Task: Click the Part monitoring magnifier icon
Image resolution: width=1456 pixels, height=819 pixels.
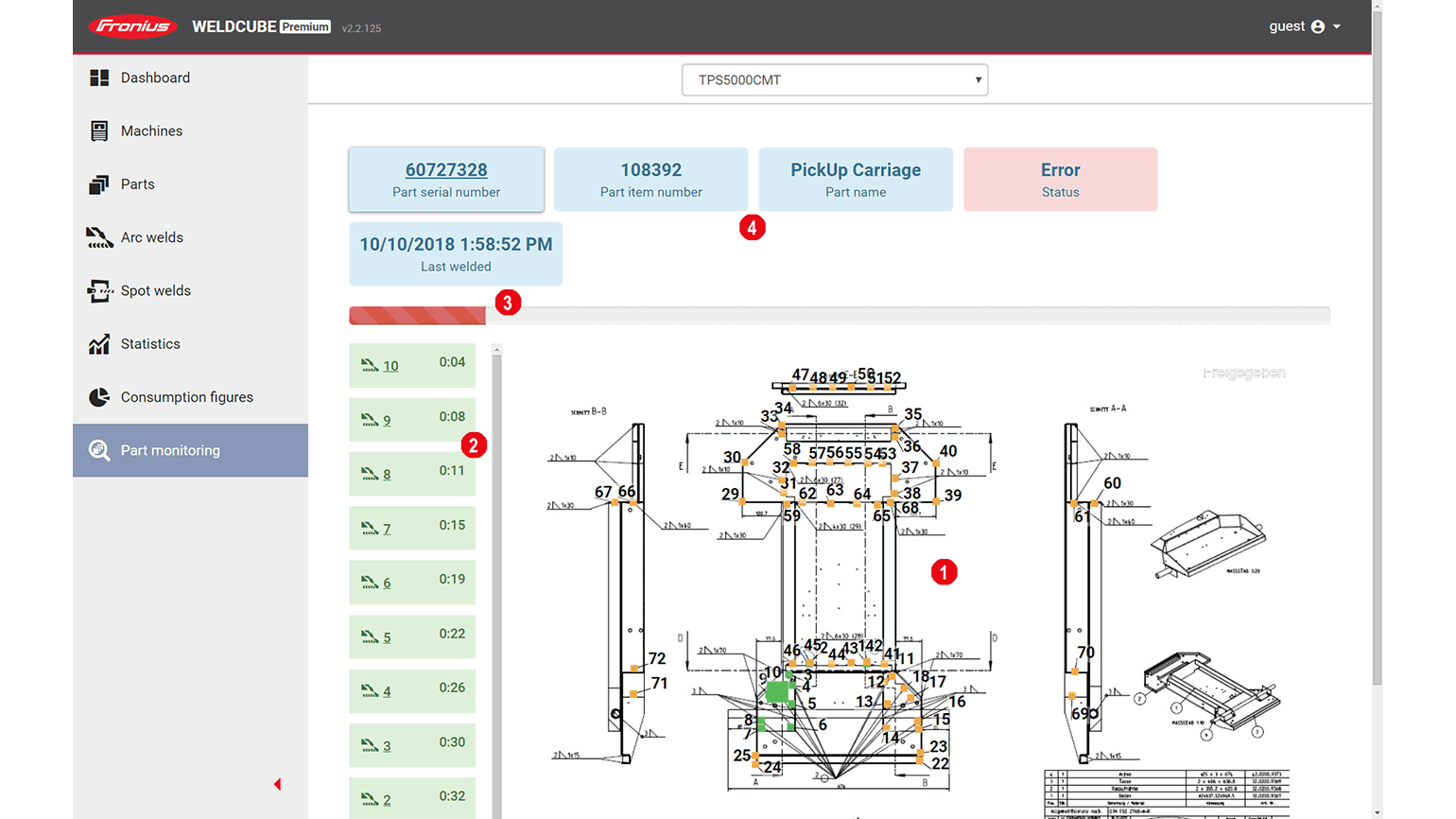Action: point(99,450)
